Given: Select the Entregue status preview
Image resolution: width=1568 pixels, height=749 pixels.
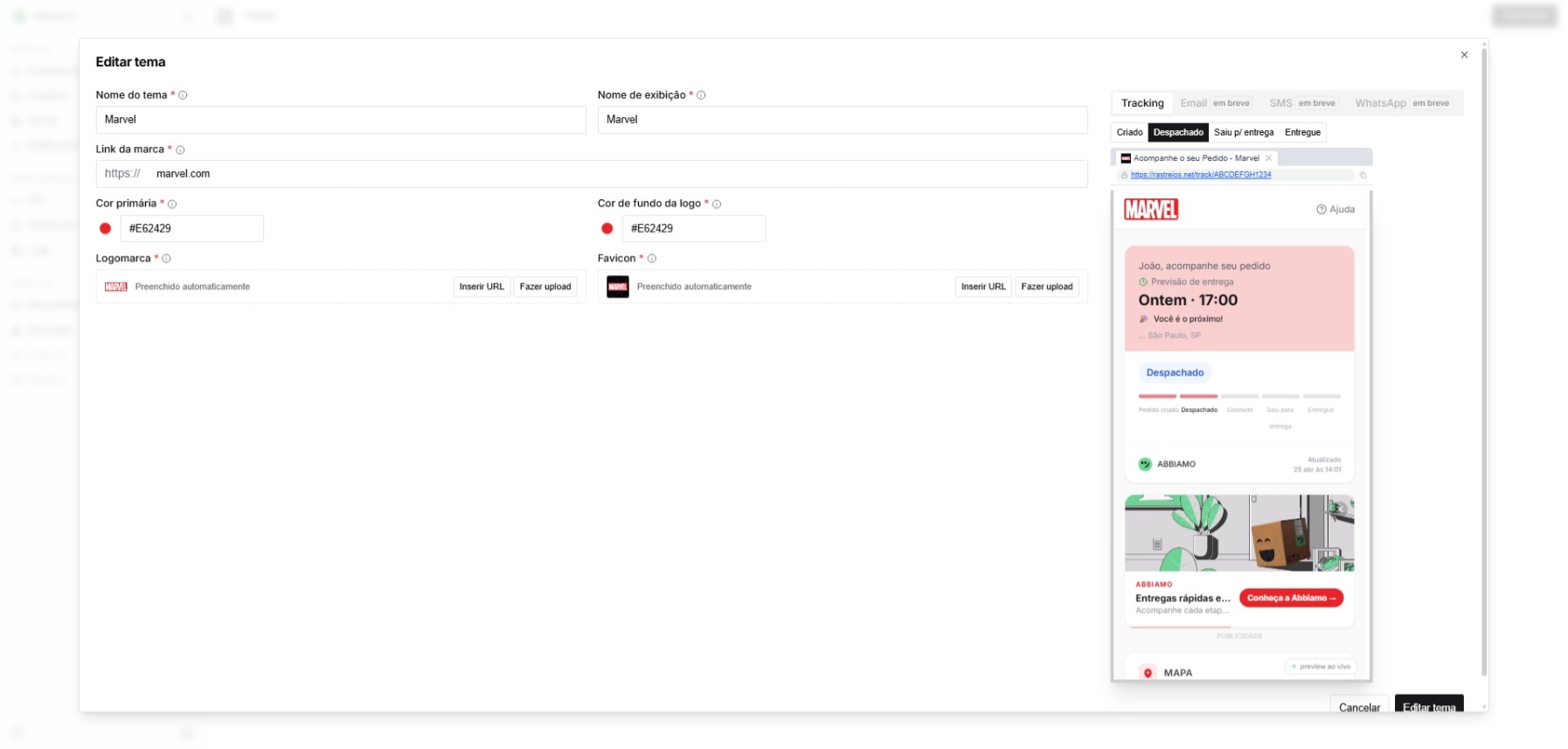Looking at the screenshot, I should 1302,133.
